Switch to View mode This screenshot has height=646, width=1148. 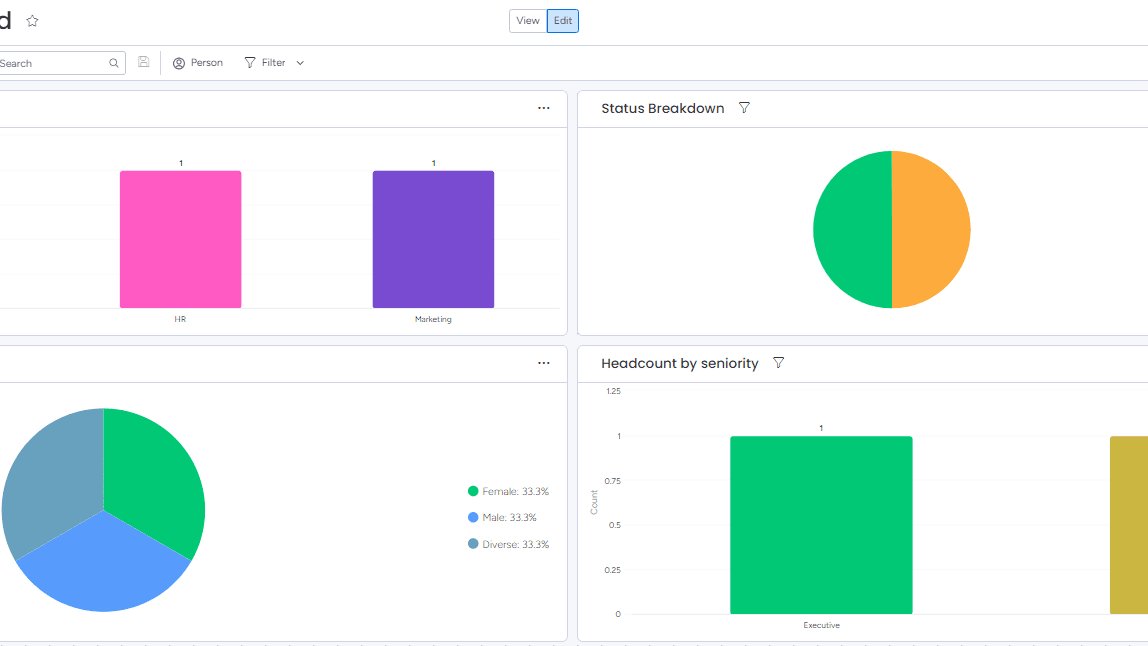(528, 21)
